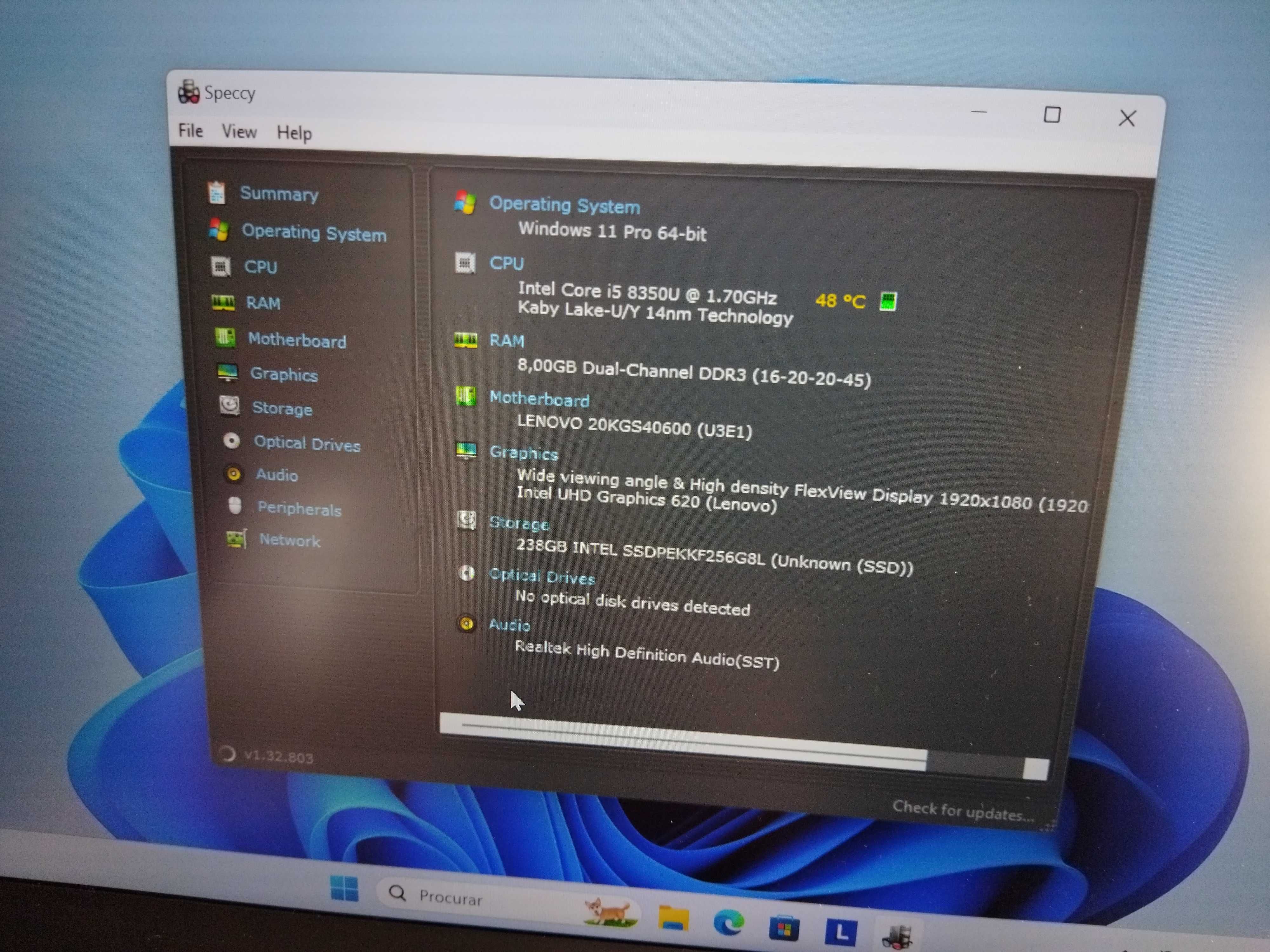Viewport: 1270px width, 952px height.
Task: Click RAM heading in summary panel
Action: click(x=506, y=341)
